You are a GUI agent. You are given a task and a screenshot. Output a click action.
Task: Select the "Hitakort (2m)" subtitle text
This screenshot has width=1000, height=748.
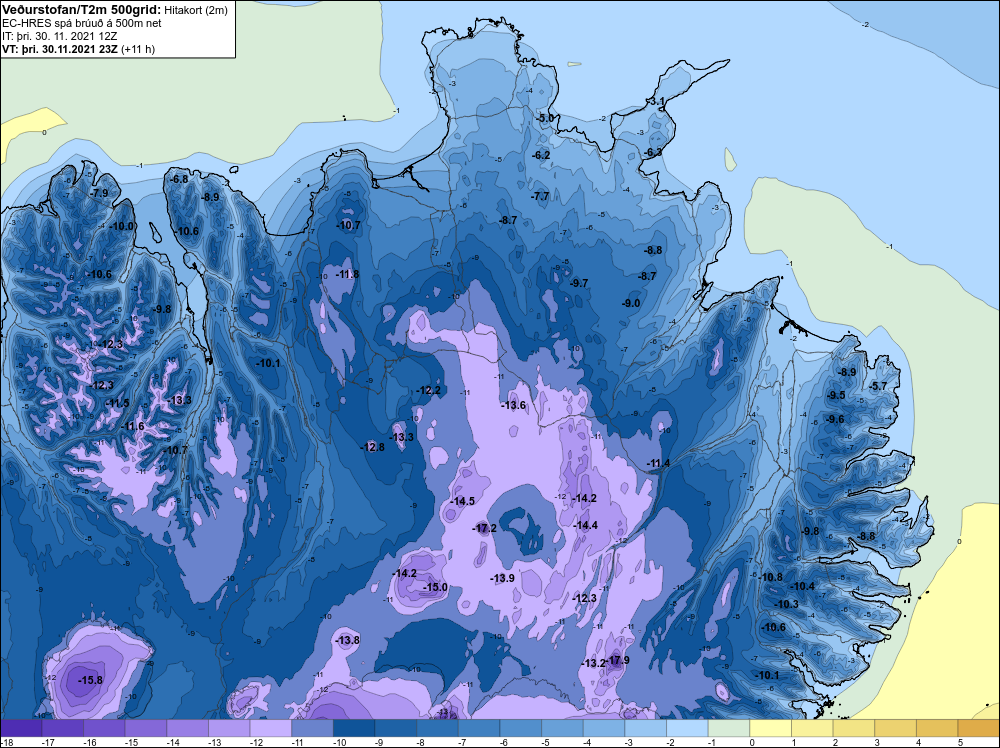(196, 10)
